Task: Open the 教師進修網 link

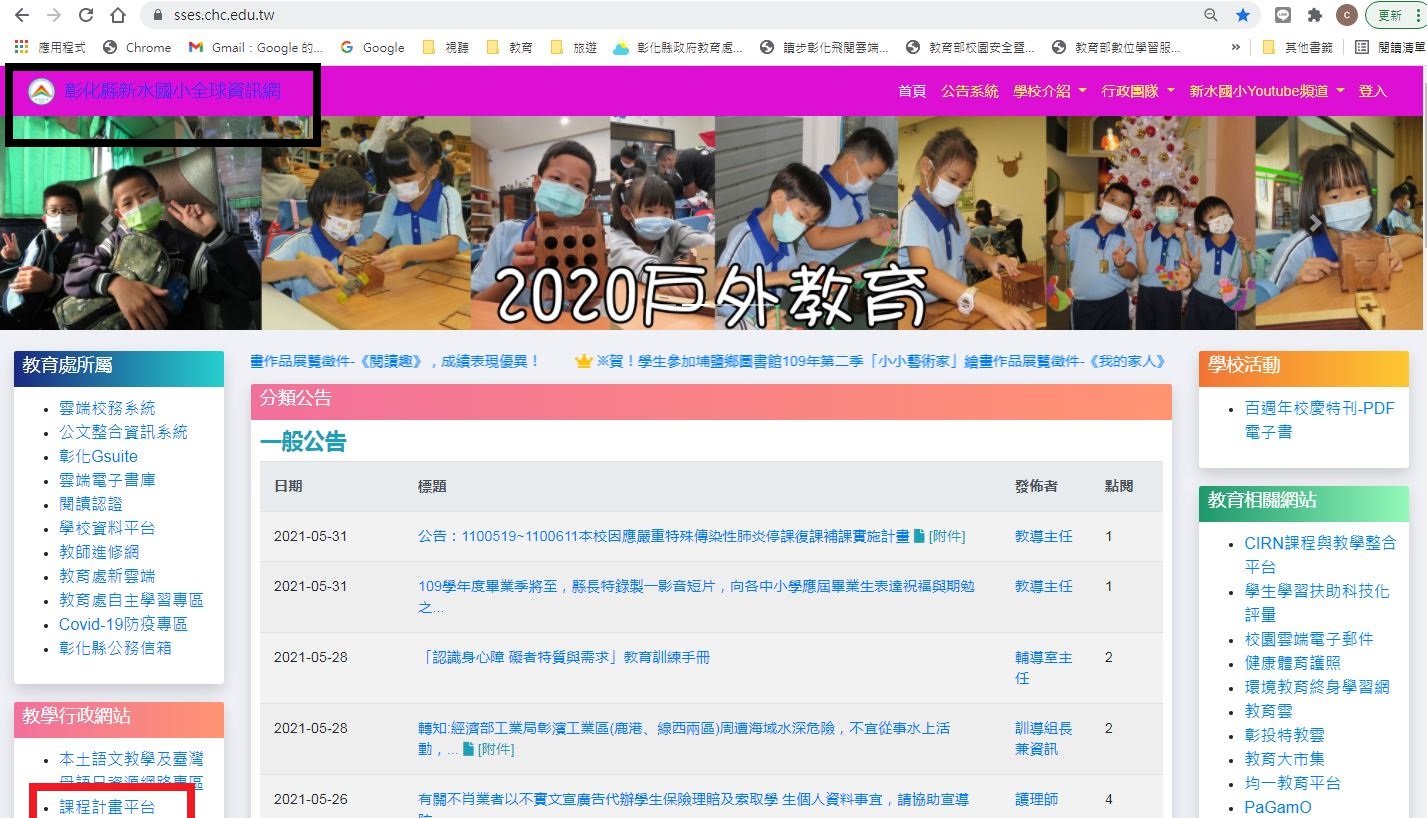Action: 99,552
